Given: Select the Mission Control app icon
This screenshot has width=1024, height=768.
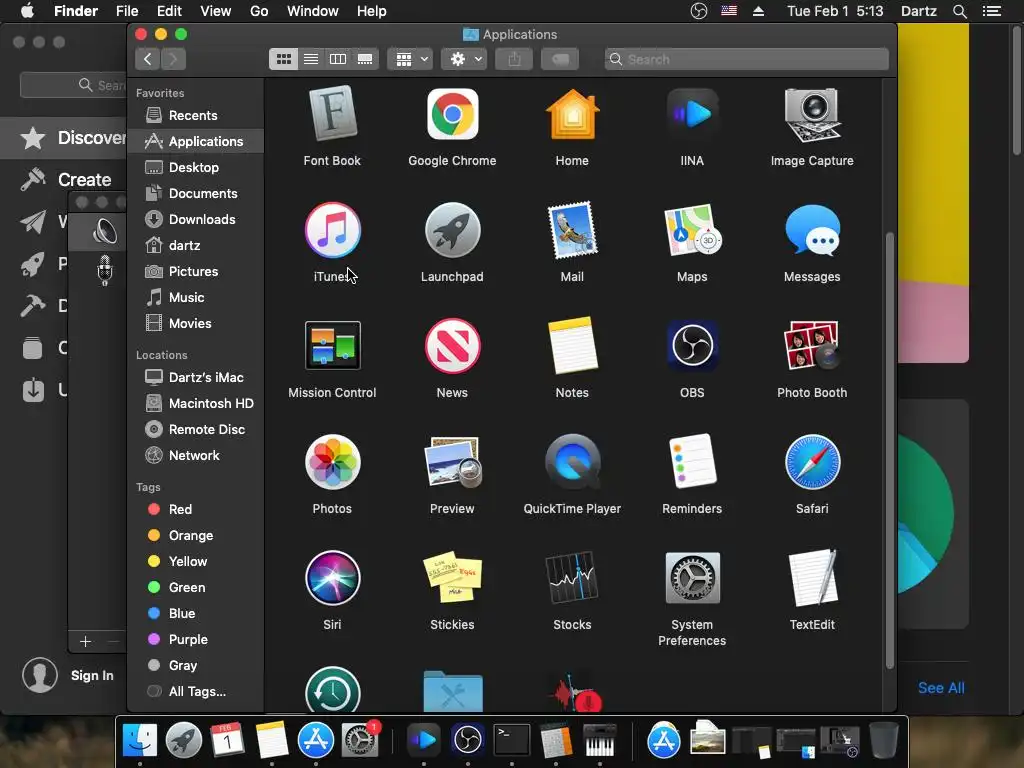Looking at the screenshot, I should pyautogui.click(x=332, y=346).
